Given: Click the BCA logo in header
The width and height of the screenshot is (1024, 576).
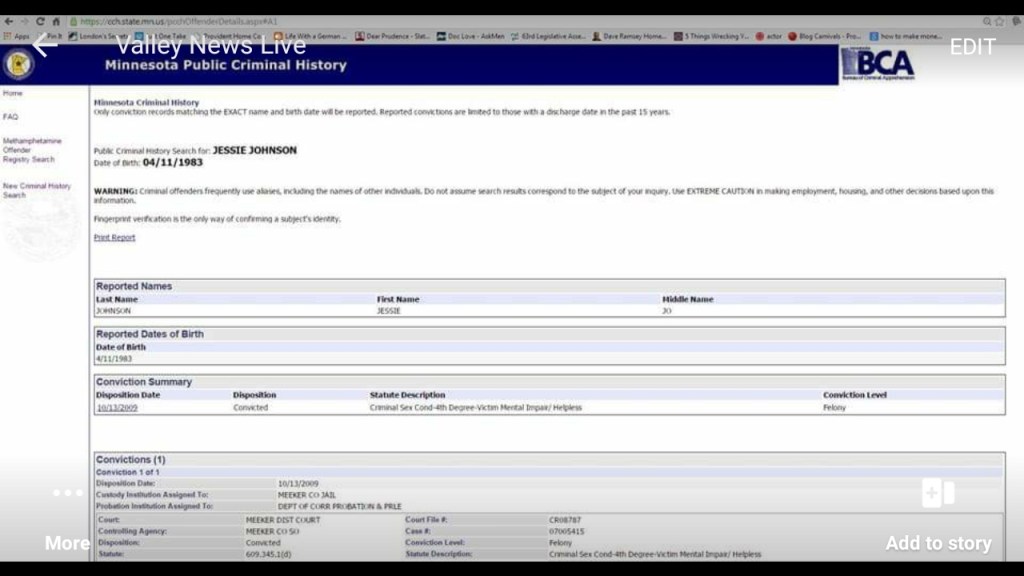Looking at the screenshot, I should pos(877,65).
